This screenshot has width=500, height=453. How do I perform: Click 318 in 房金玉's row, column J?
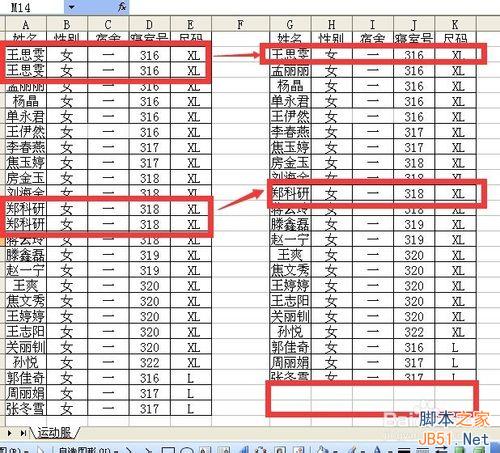[414, 163]
